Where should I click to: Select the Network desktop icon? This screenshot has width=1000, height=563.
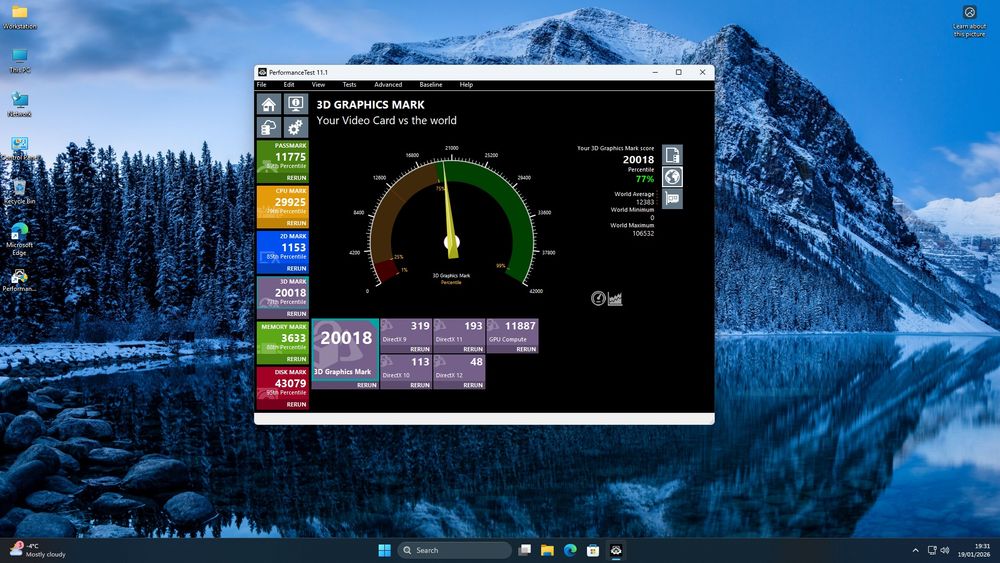pyautogui.click(x=20, y=105)
